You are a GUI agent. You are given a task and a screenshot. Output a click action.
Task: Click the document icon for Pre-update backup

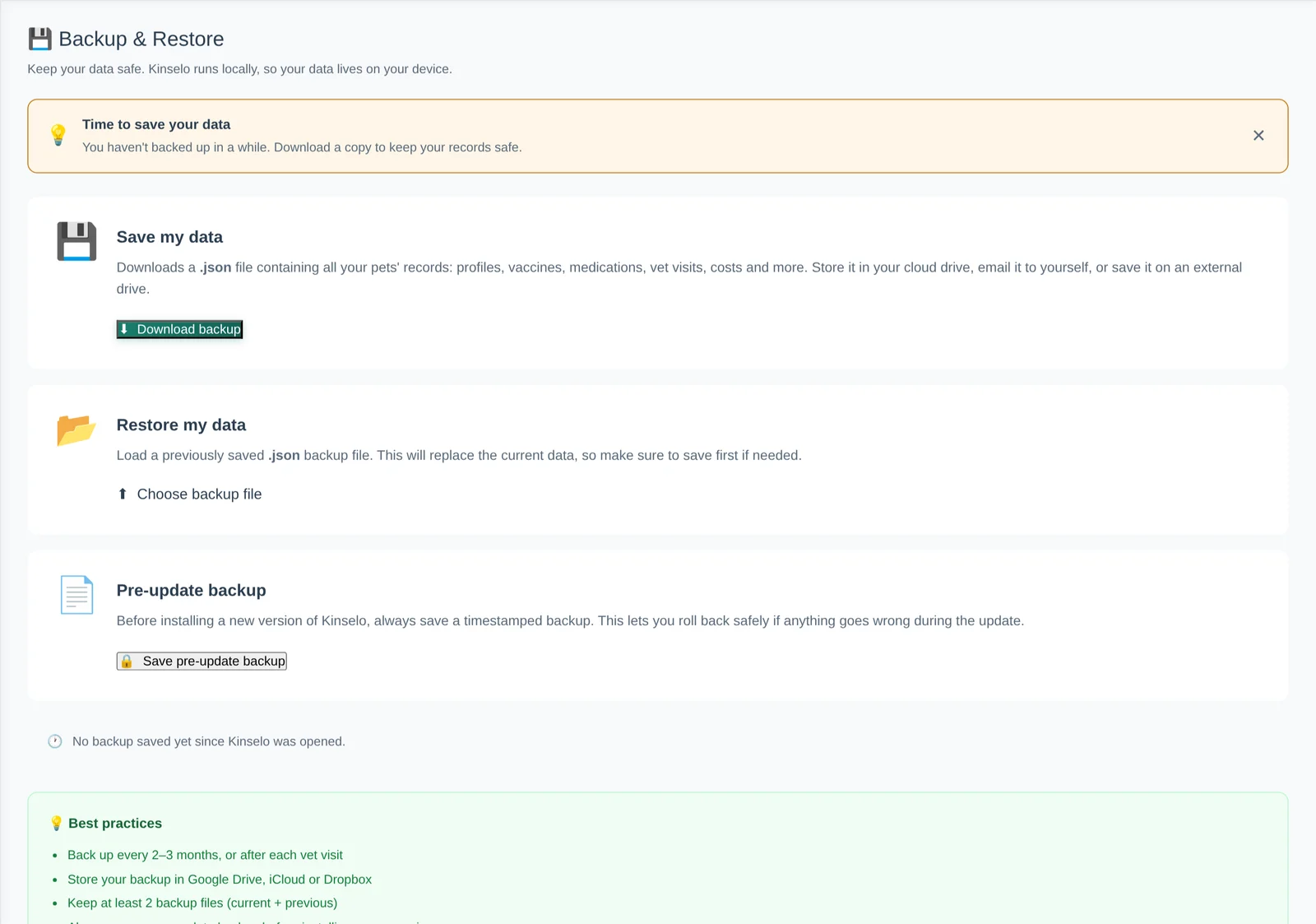(x=76, y=594)
